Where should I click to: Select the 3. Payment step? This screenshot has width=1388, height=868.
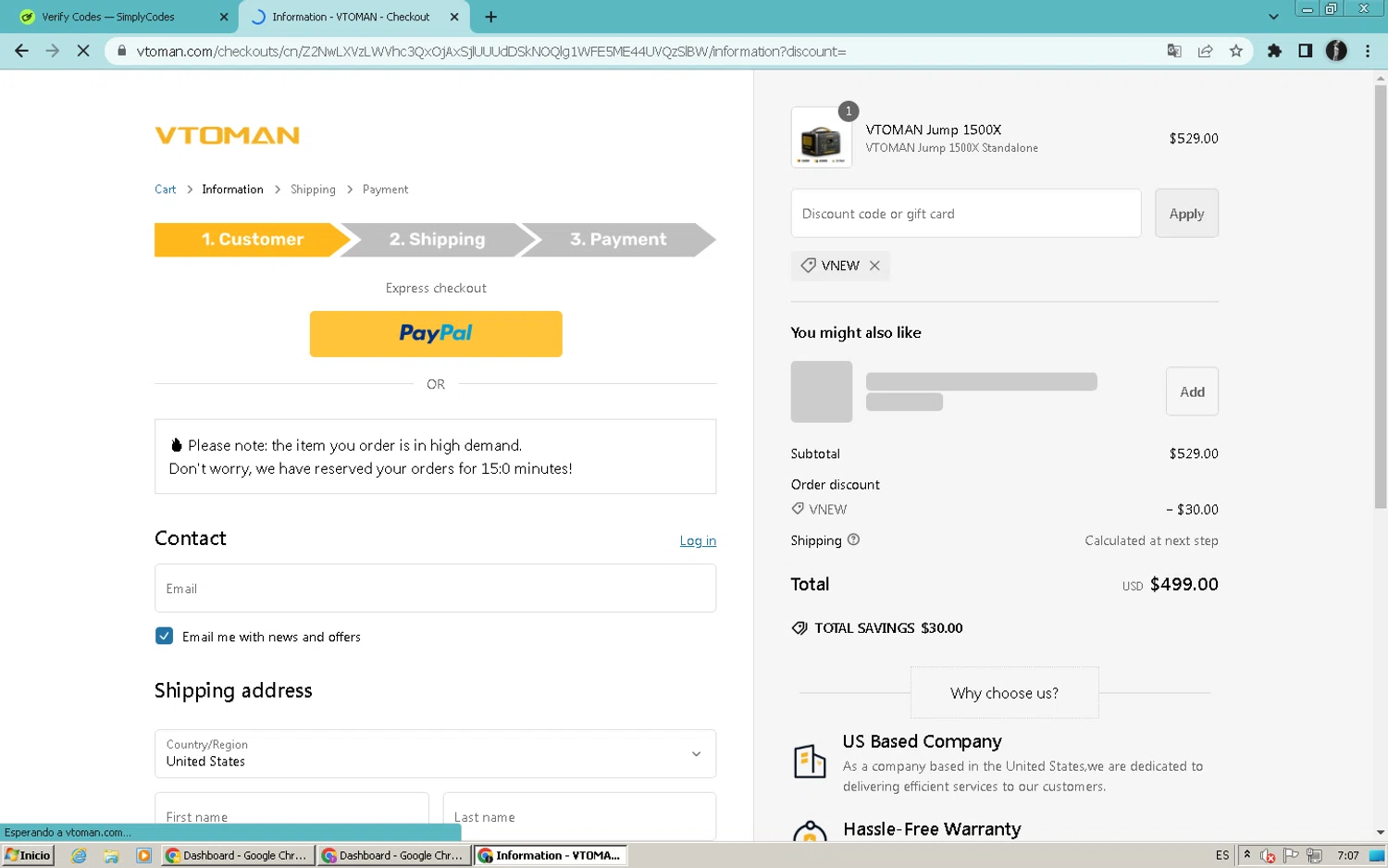click(618, 240)
